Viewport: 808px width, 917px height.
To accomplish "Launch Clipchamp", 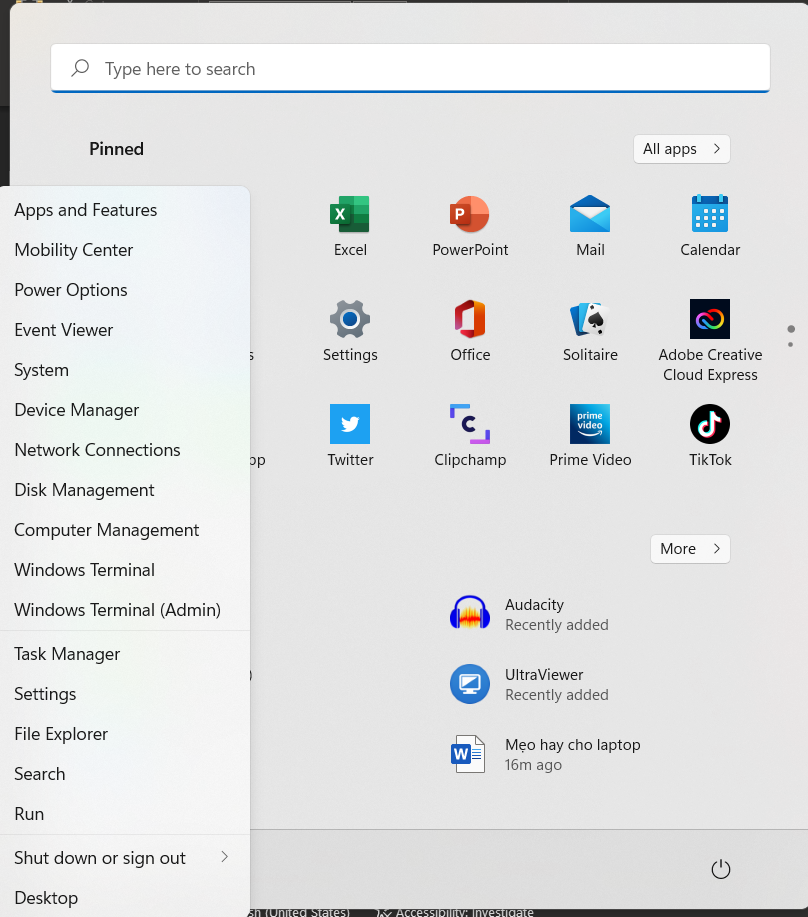I will [470, 435].
